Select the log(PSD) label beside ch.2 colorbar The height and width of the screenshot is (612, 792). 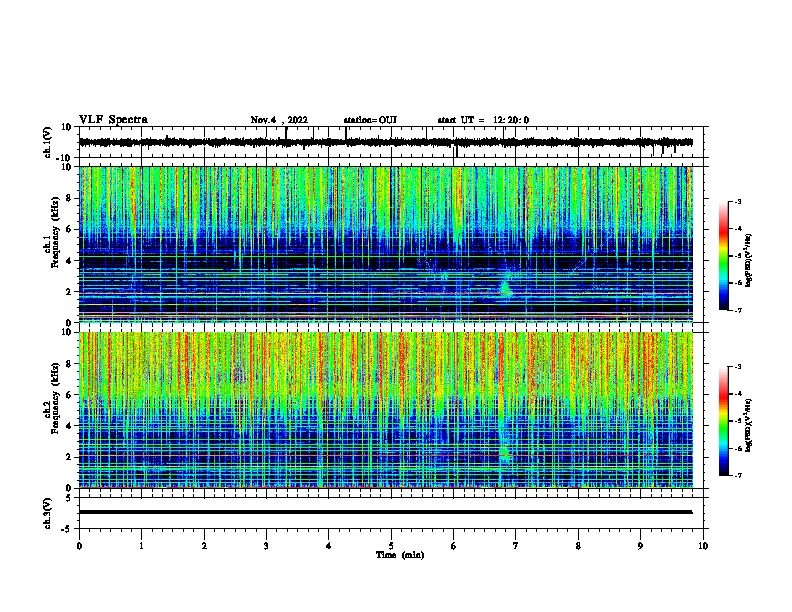(x=749, y=426)
